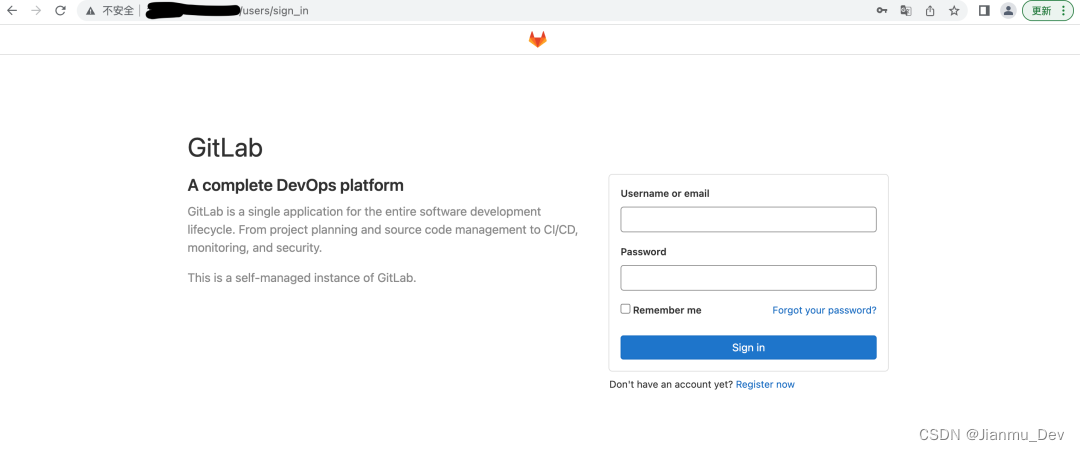This screenshot has width=1080, height=451.
Task: Click 'This is a self-managed instance' text
Action: click(x=302, y=278)
